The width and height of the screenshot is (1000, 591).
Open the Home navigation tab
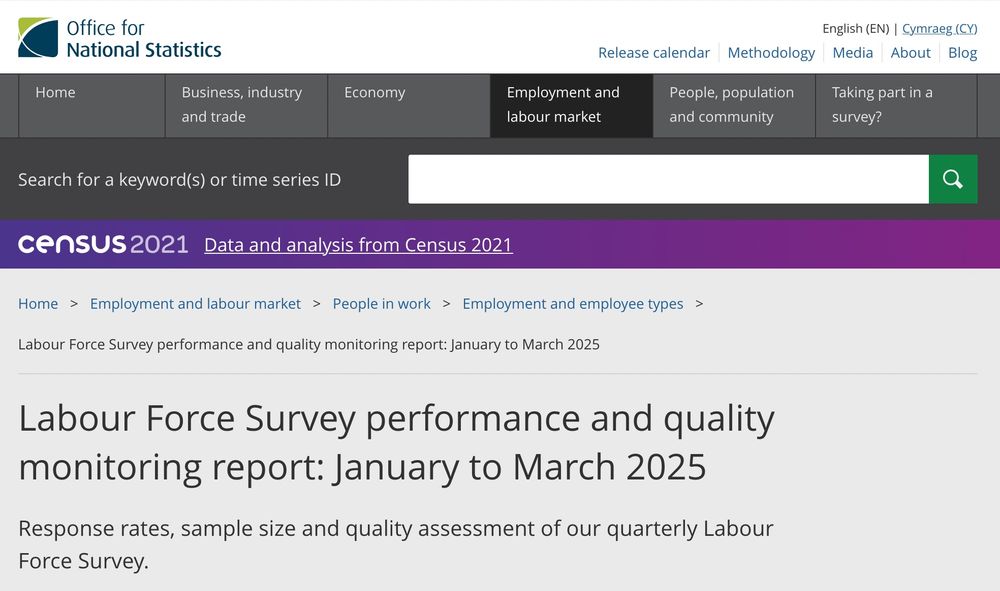tap(92, 105)
